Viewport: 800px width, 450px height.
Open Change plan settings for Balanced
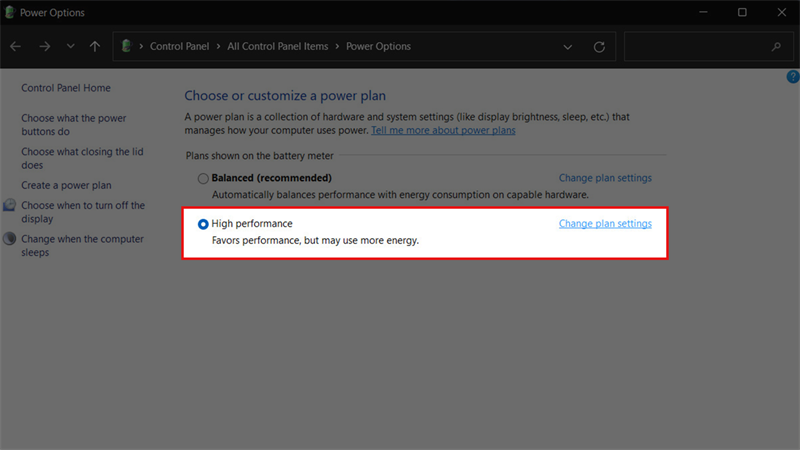(605, 178)
